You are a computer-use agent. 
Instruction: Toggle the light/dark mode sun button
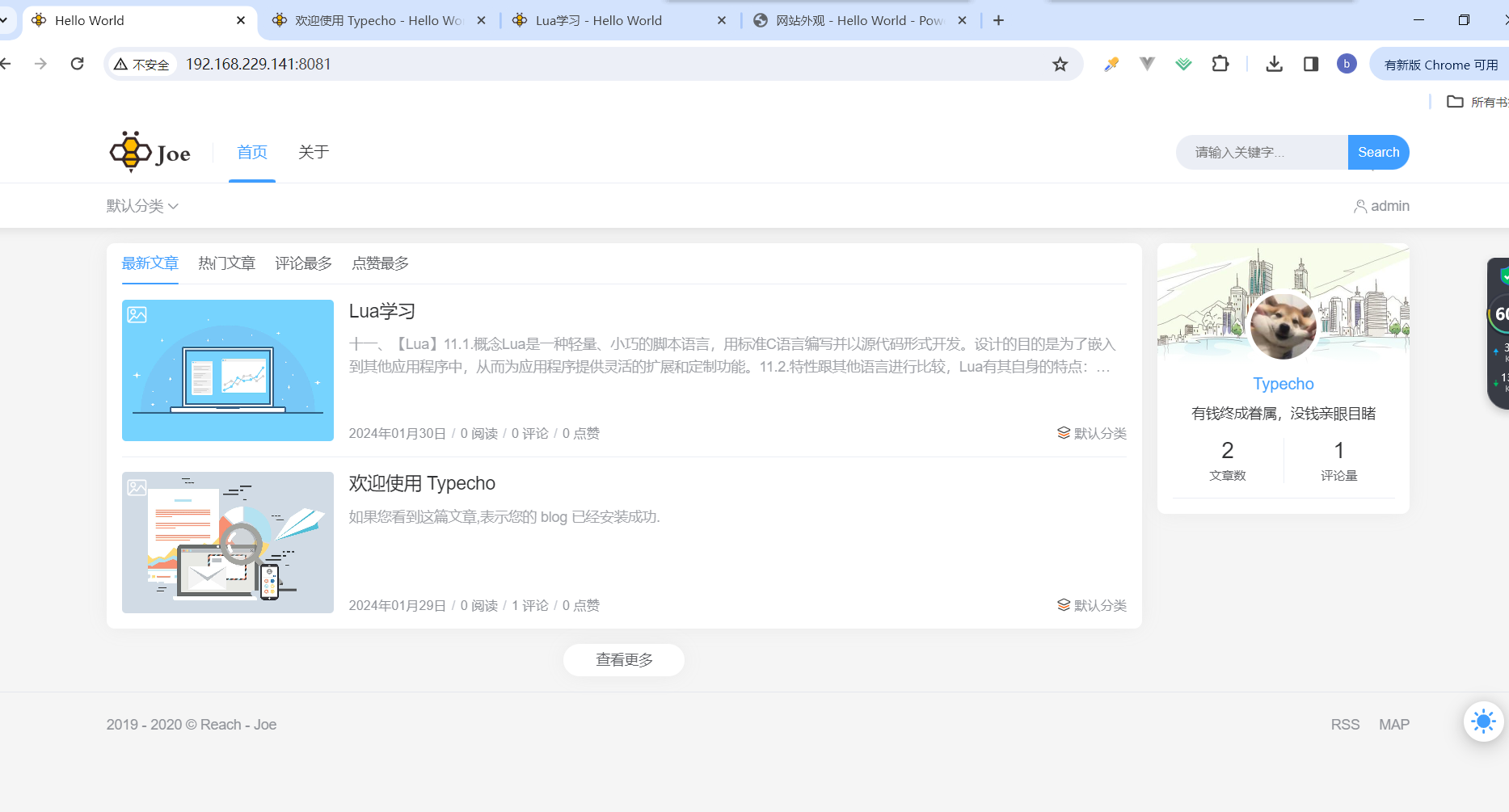click(1483, 721)
